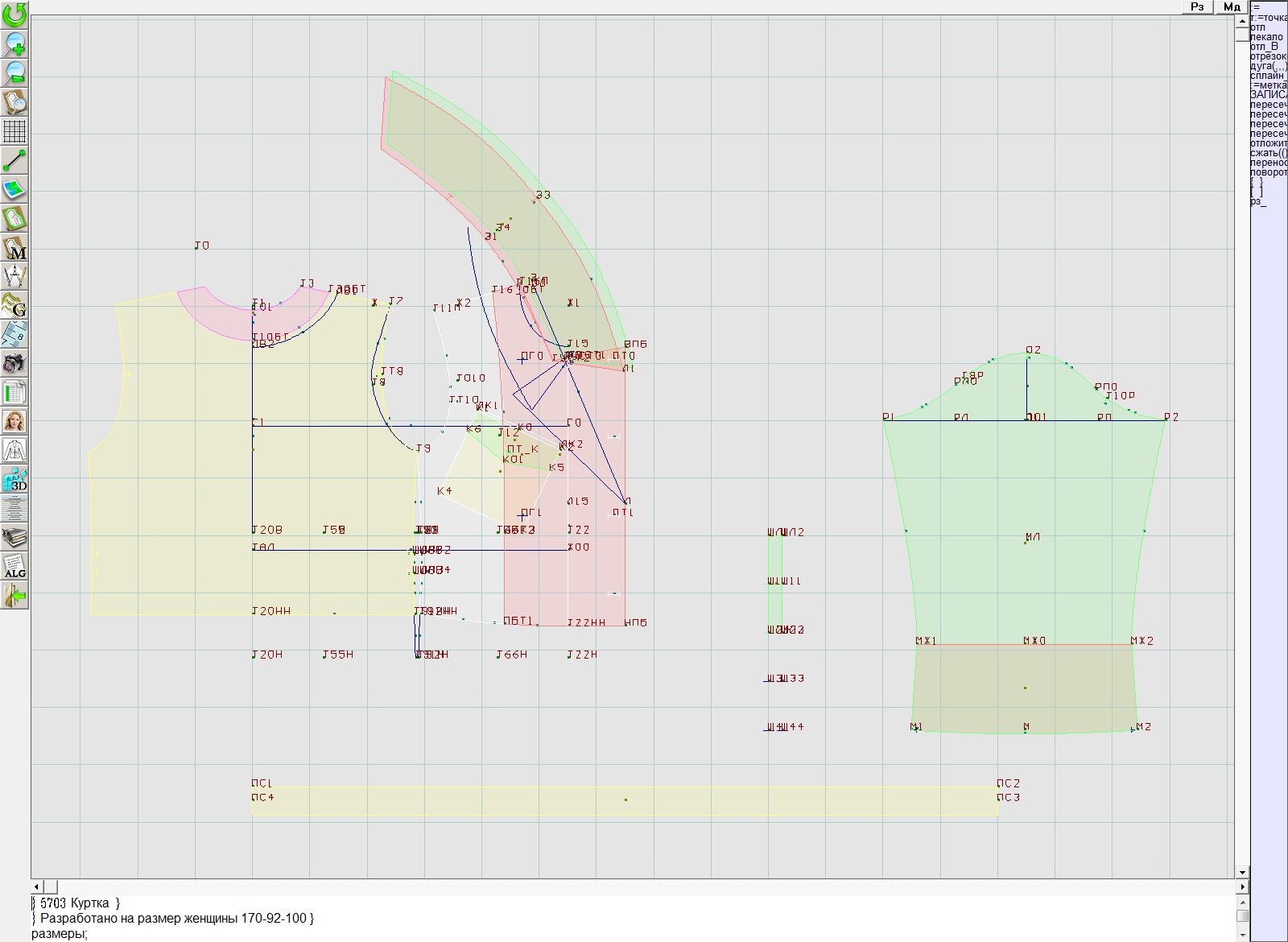Zoom in with the magnifier plus icon
1288x942 pixels.
coord(14,43)
